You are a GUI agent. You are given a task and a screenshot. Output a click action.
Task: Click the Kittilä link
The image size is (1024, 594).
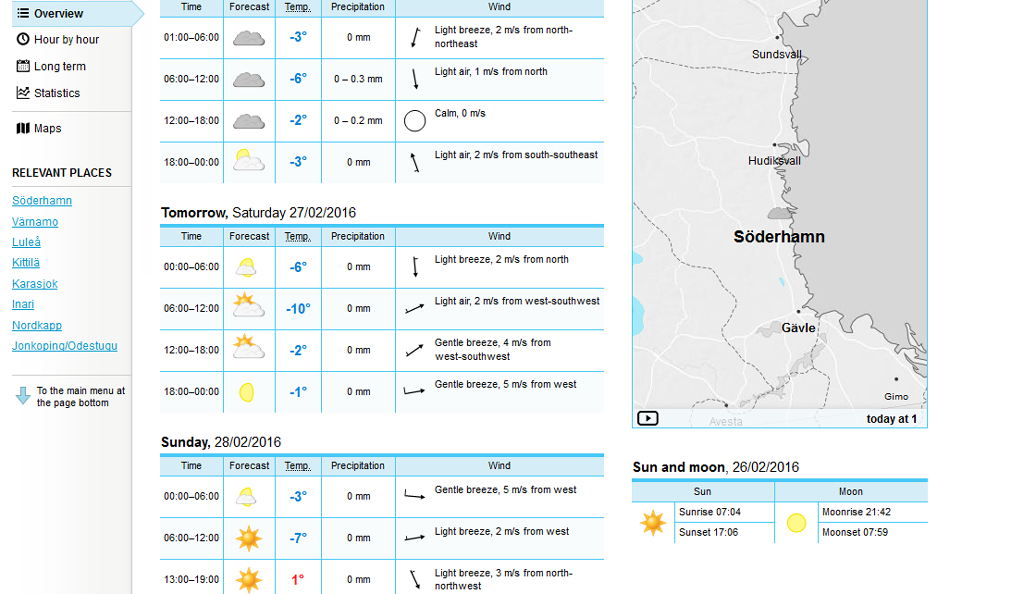(x=25, y=262)
